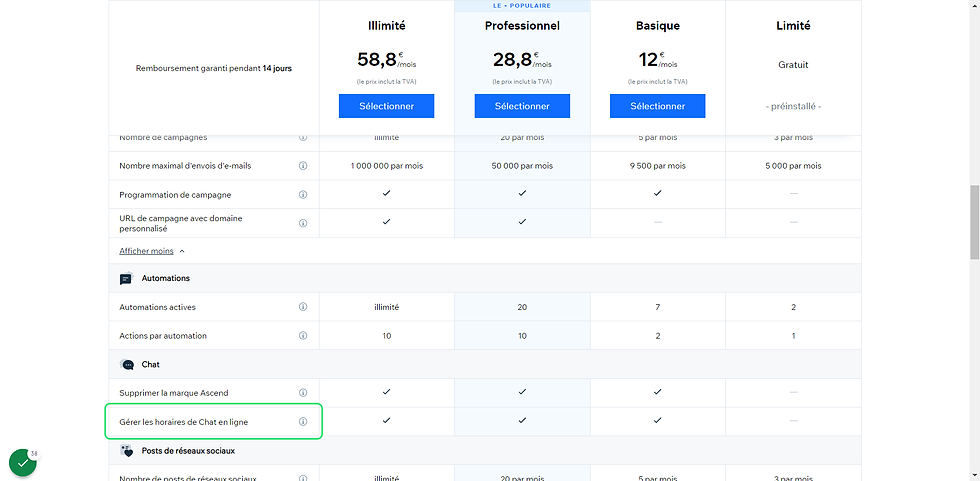Click the Professionnel plan heading
This screenshot has width=980, height=481.
click(522, 26)
